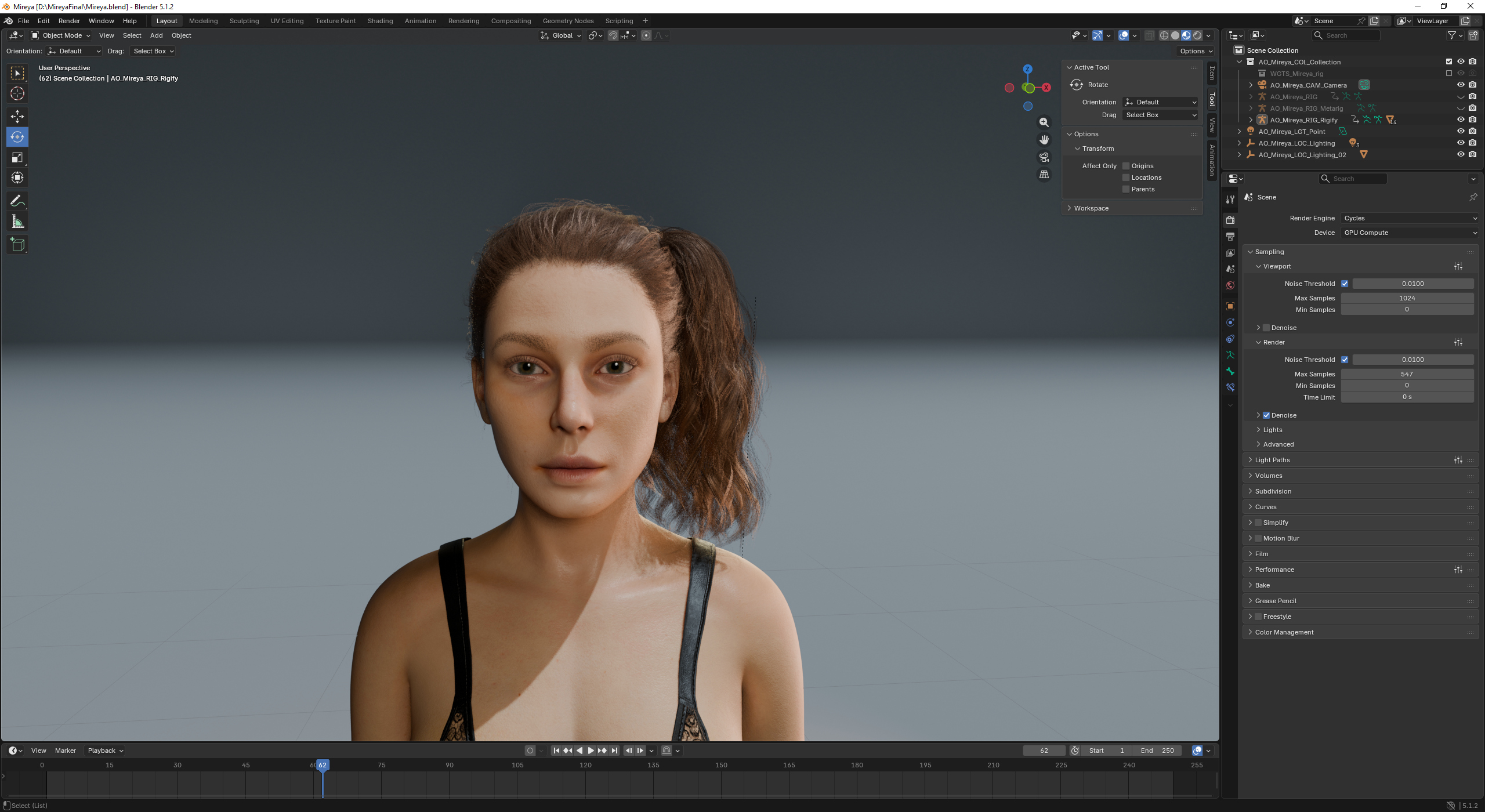Screen dimensions: 1485x812
Task: Select the Cursor tool
Action: tap(17, 93)
